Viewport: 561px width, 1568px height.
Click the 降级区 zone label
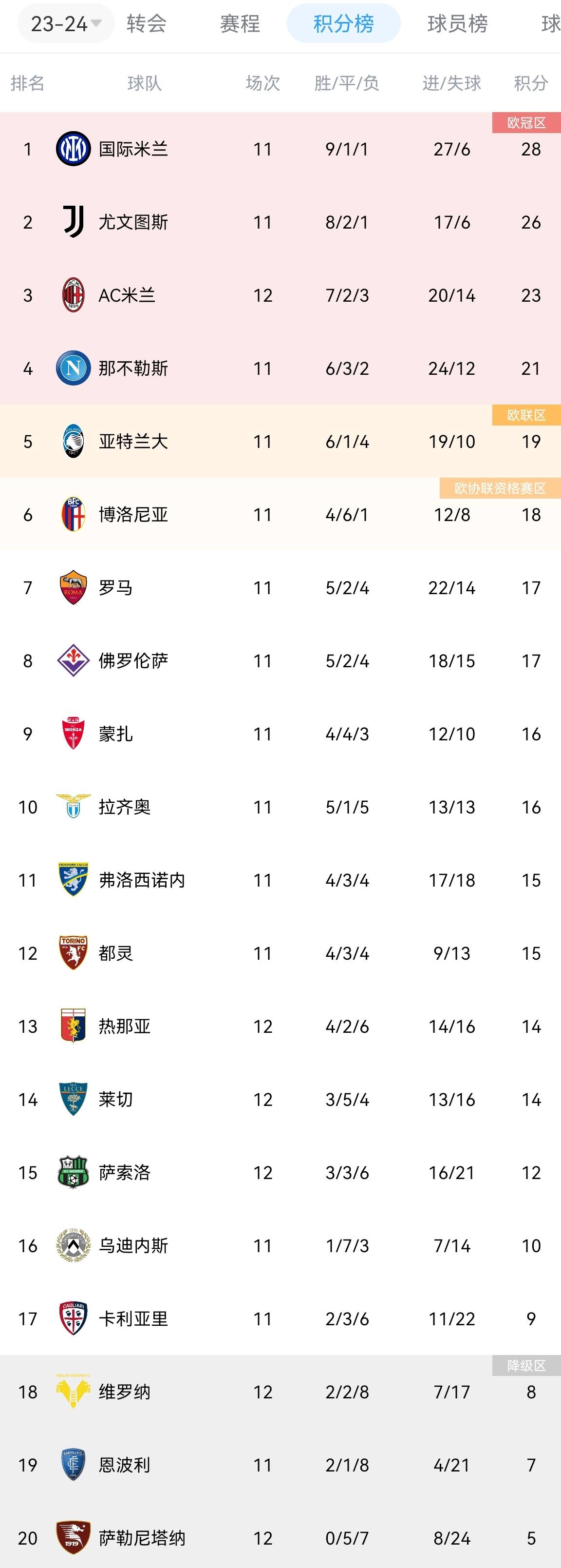coord(526,1365)
